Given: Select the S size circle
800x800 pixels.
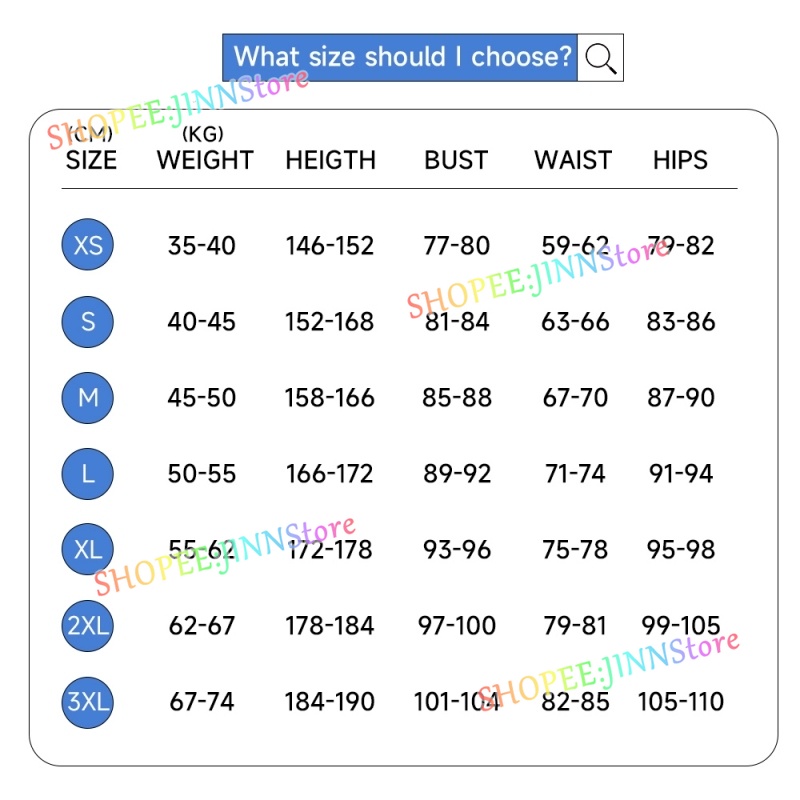Looking at the screenshot, I should (x=88, y=321).
